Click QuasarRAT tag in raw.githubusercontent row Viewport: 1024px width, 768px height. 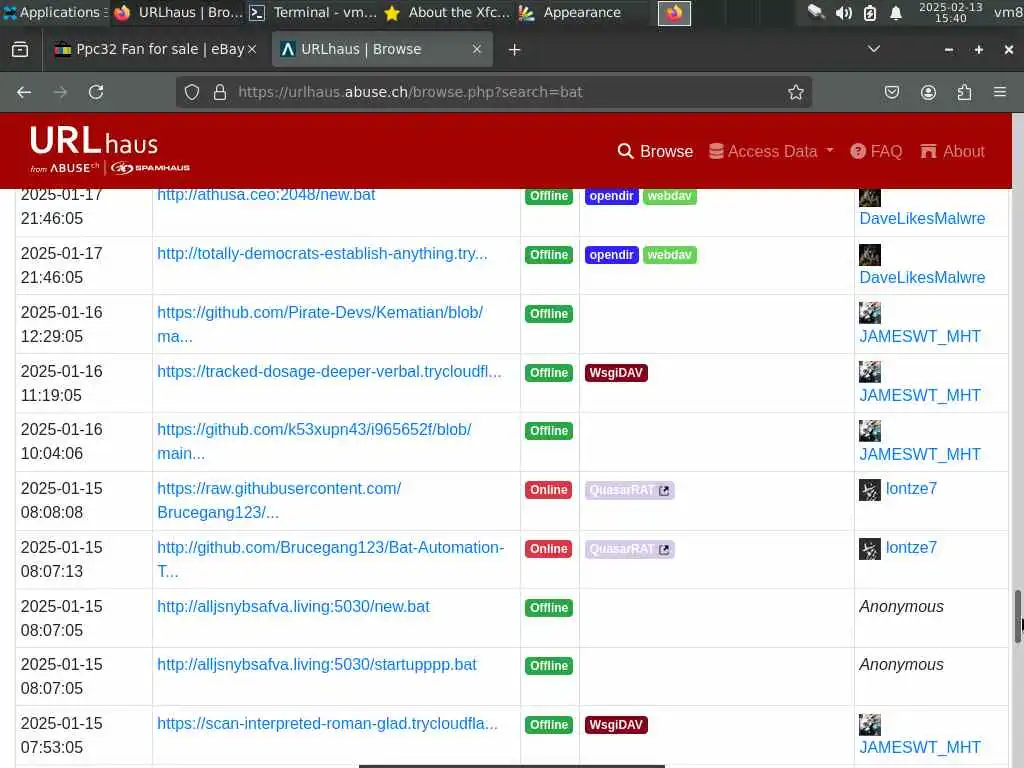(630, 490)
